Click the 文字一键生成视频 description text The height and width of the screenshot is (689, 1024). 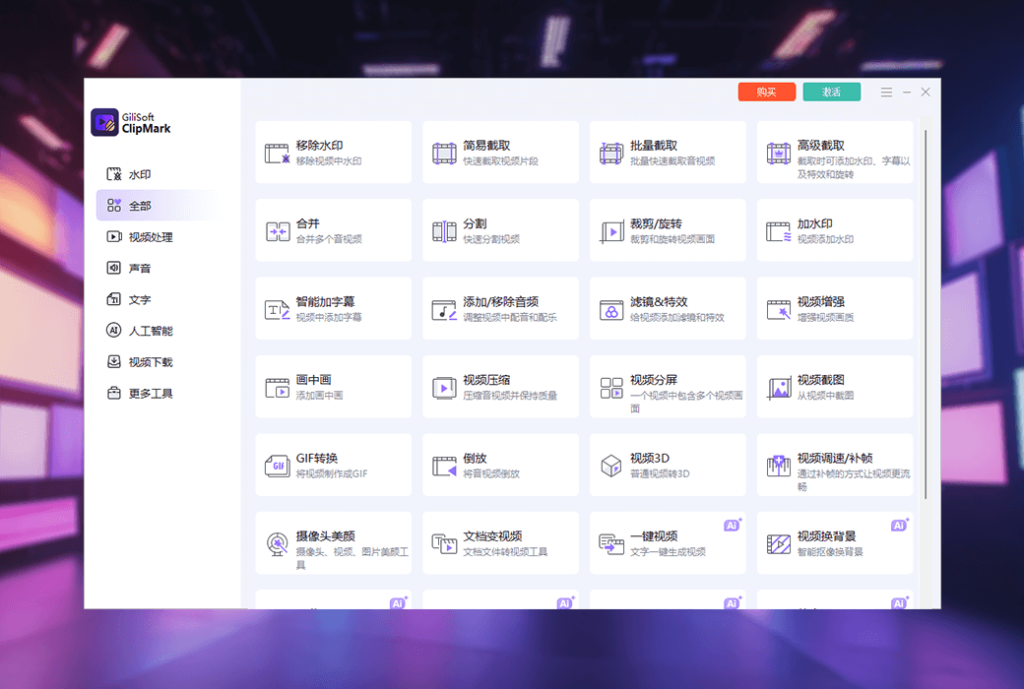667,552
